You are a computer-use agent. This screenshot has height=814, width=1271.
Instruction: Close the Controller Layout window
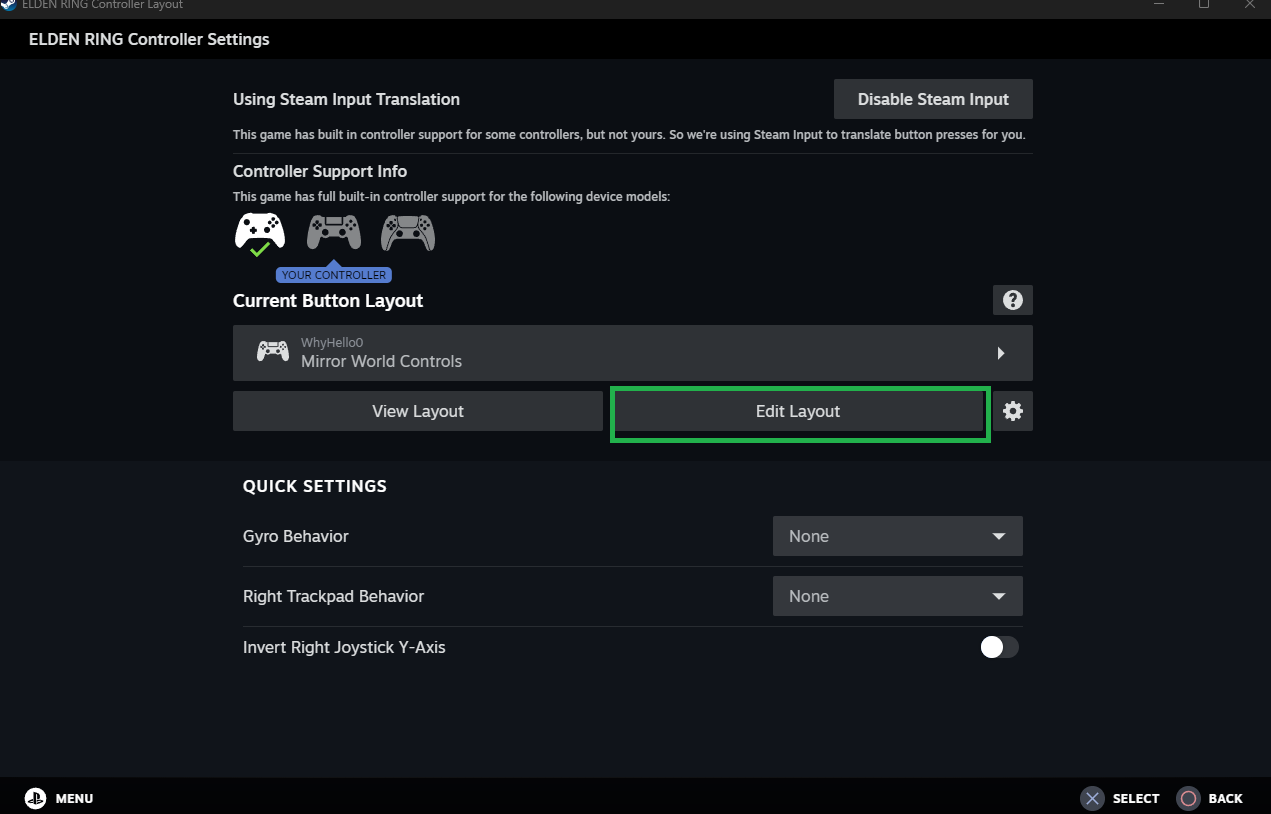click(x=1249, y=5)
